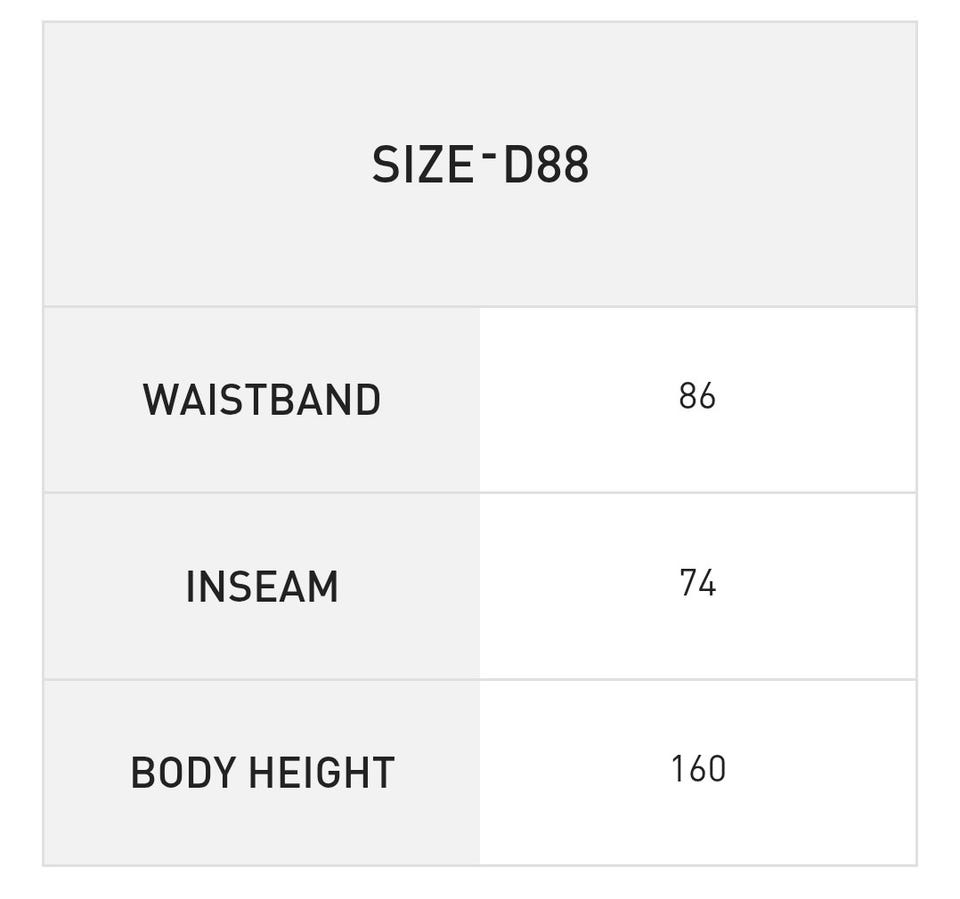This screenshot has height=899, width=960.
Task: Click the digit 4 in the inseam value
Action: click(x=707, y=583)
